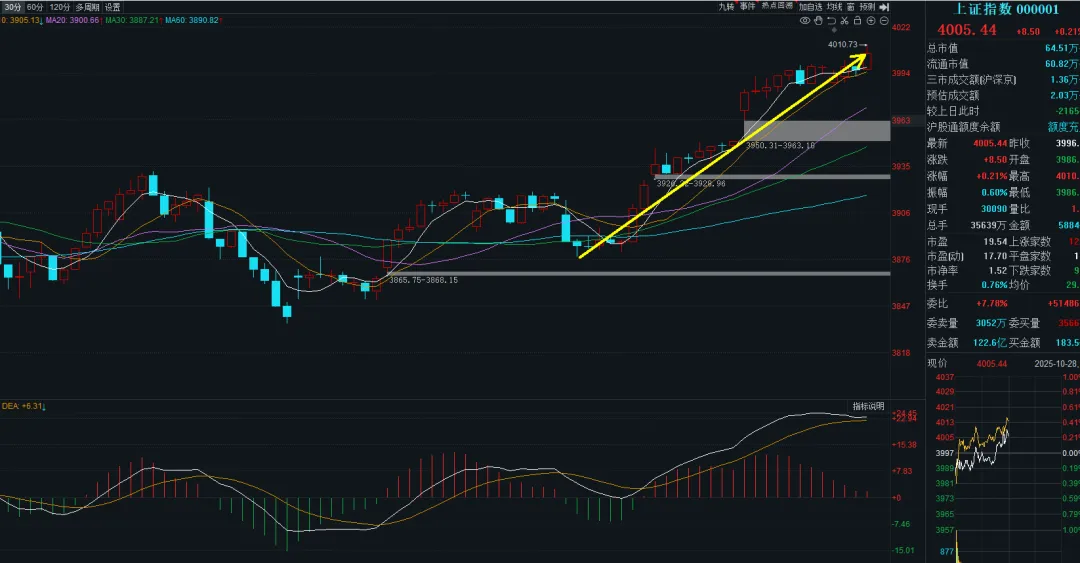Image resolution: width=1080 pixels, height=563 pixels.
Task: Click the MA30: 3887.21 legend value
Action: point(132,21)
